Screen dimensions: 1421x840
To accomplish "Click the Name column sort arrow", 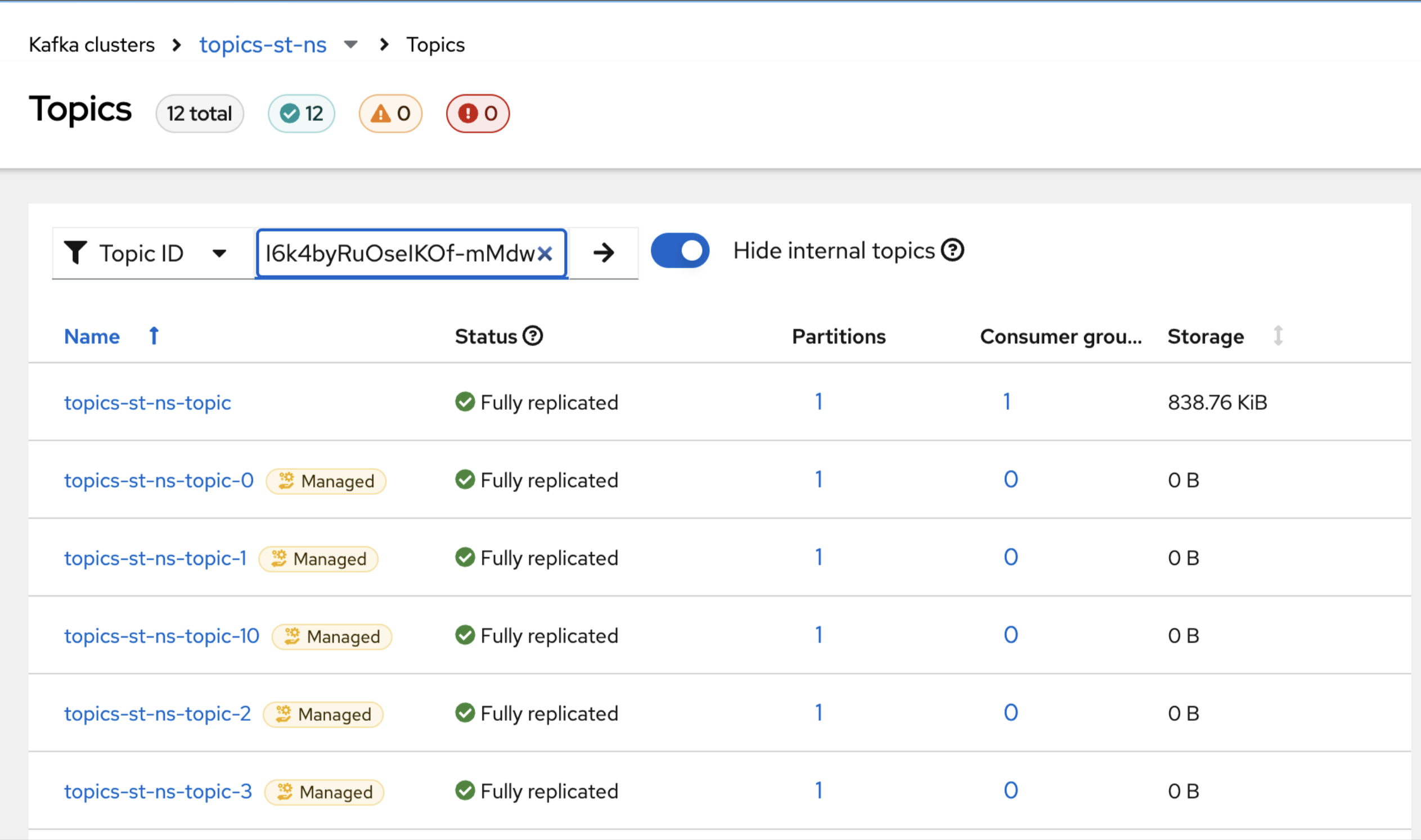I will click(x=154, y=336).
